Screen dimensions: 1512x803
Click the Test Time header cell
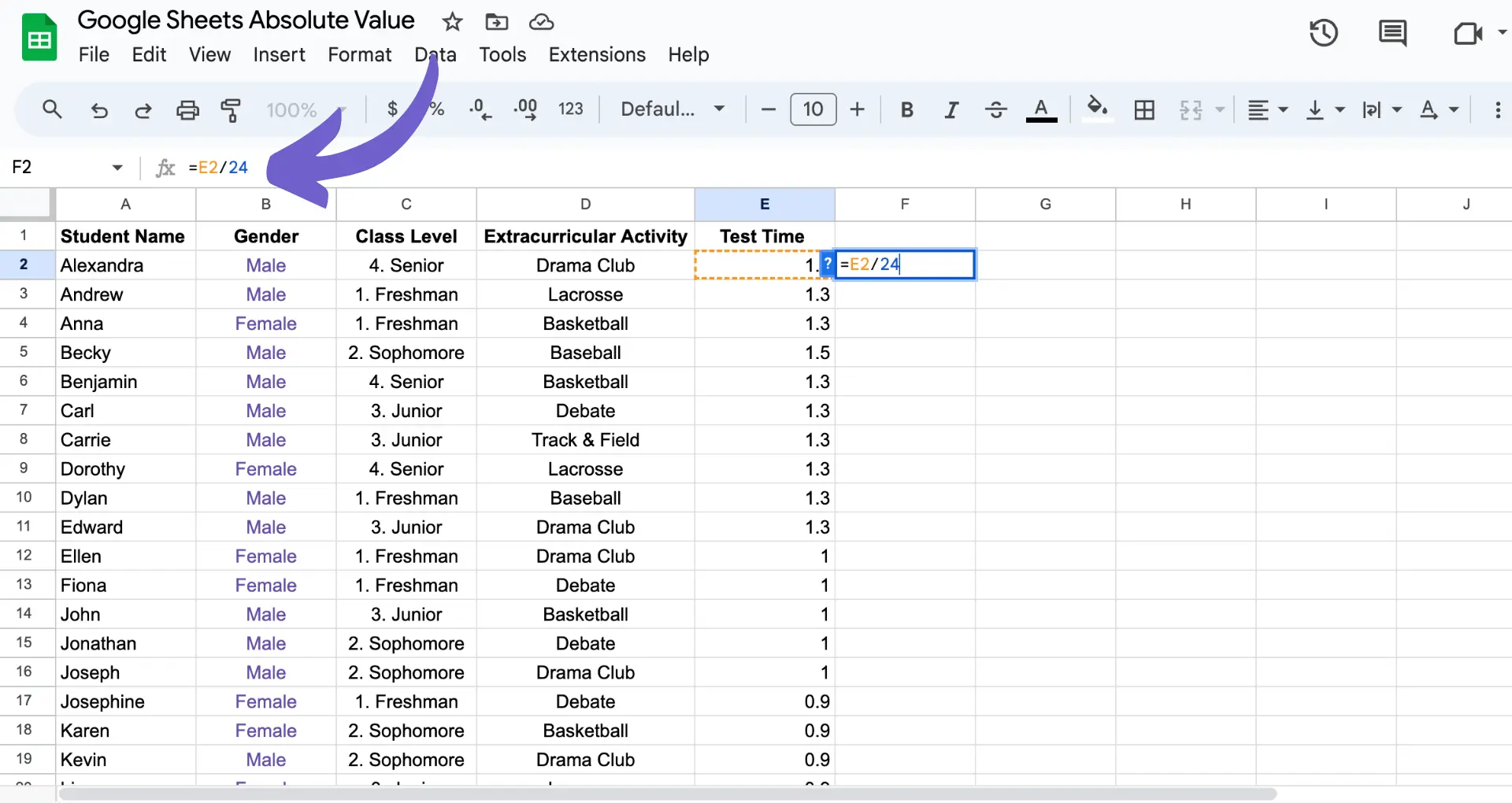(x=765, y=236)
